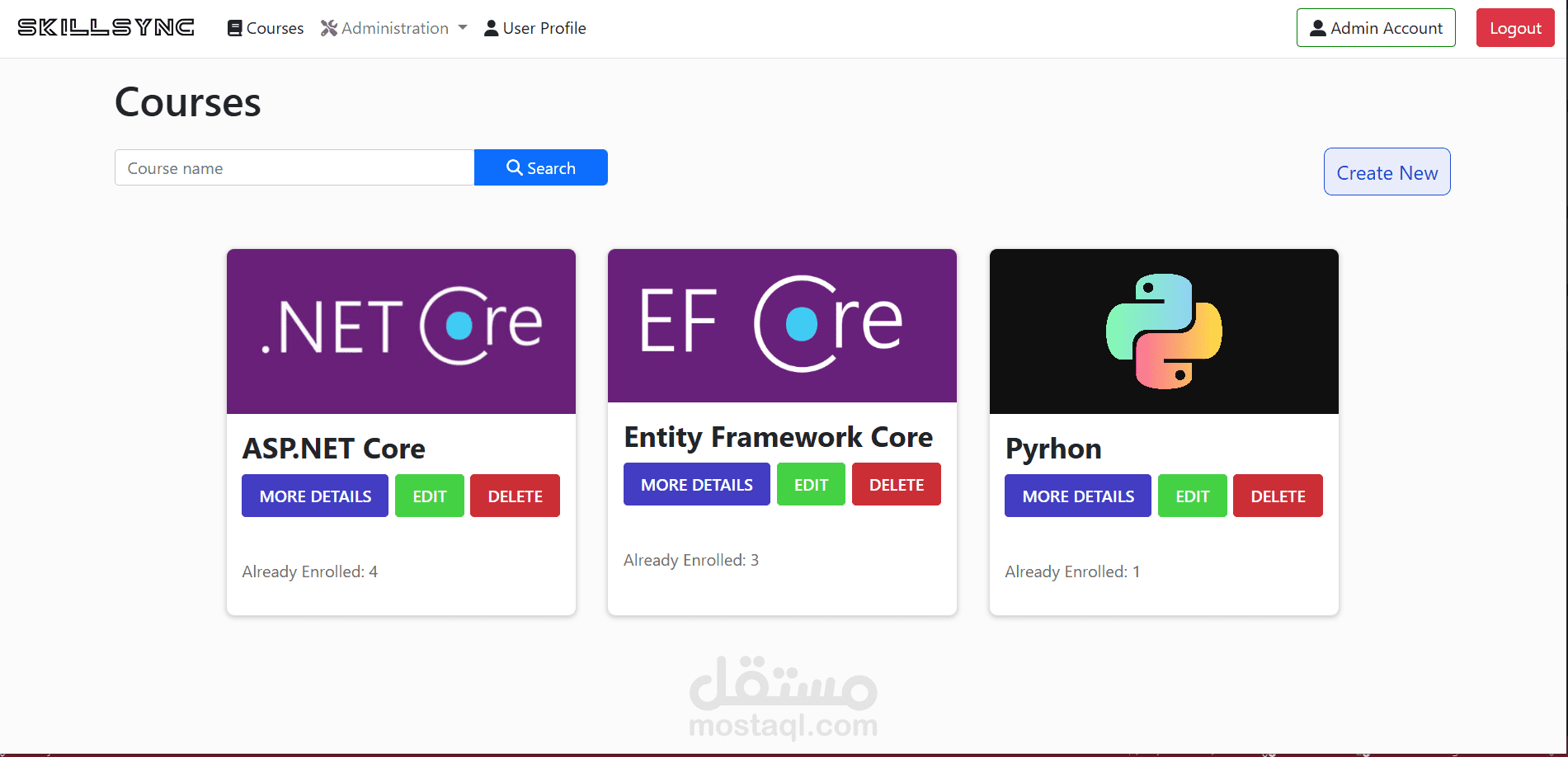Click the User Profile person icon
Image resolution: width=1568 pixels, height=757 pixels.
coord(492,28)
